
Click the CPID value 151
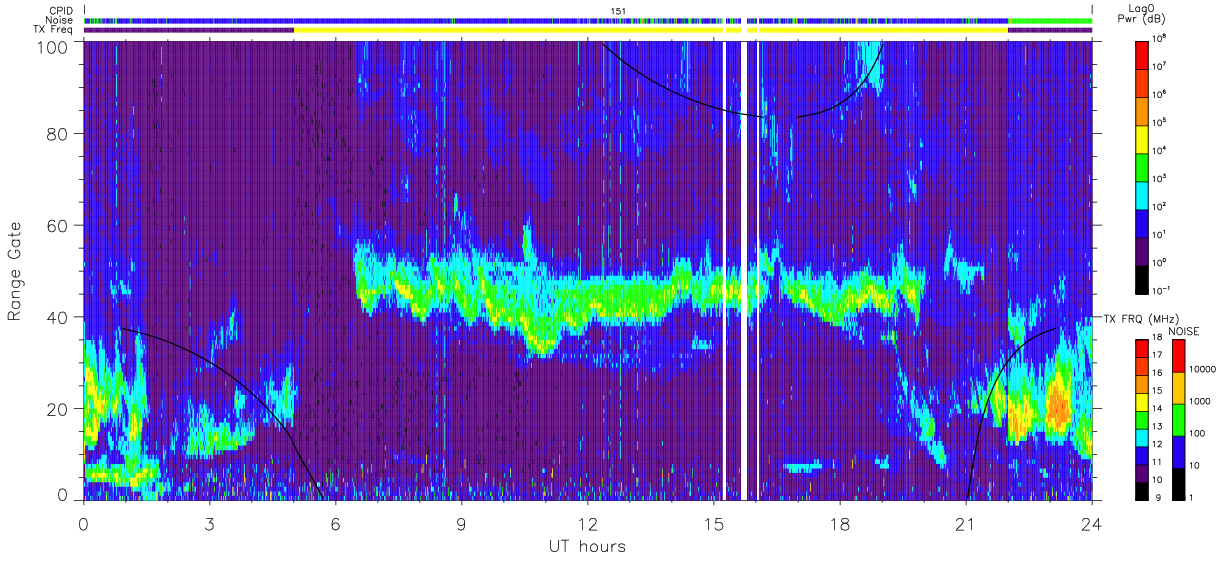617,10
